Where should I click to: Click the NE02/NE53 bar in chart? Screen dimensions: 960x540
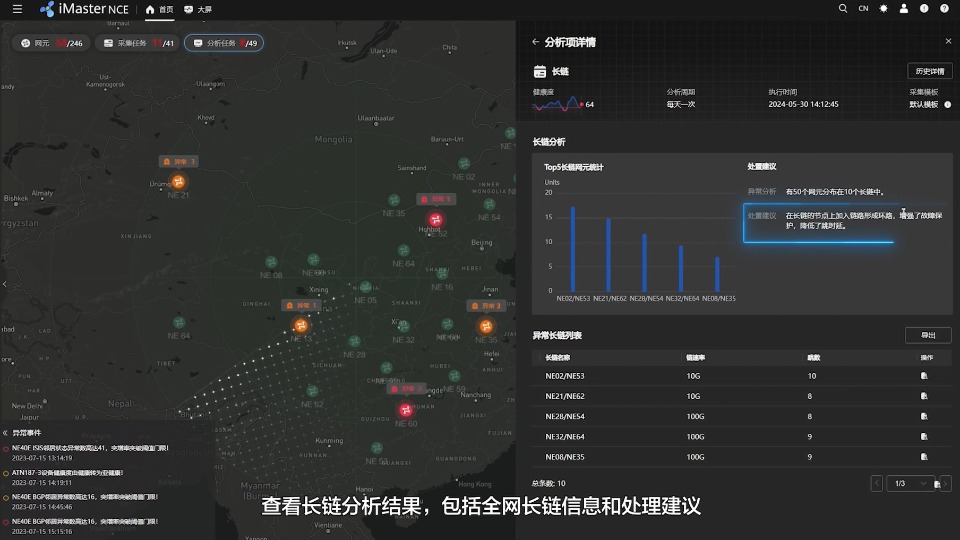coord(573,250)
